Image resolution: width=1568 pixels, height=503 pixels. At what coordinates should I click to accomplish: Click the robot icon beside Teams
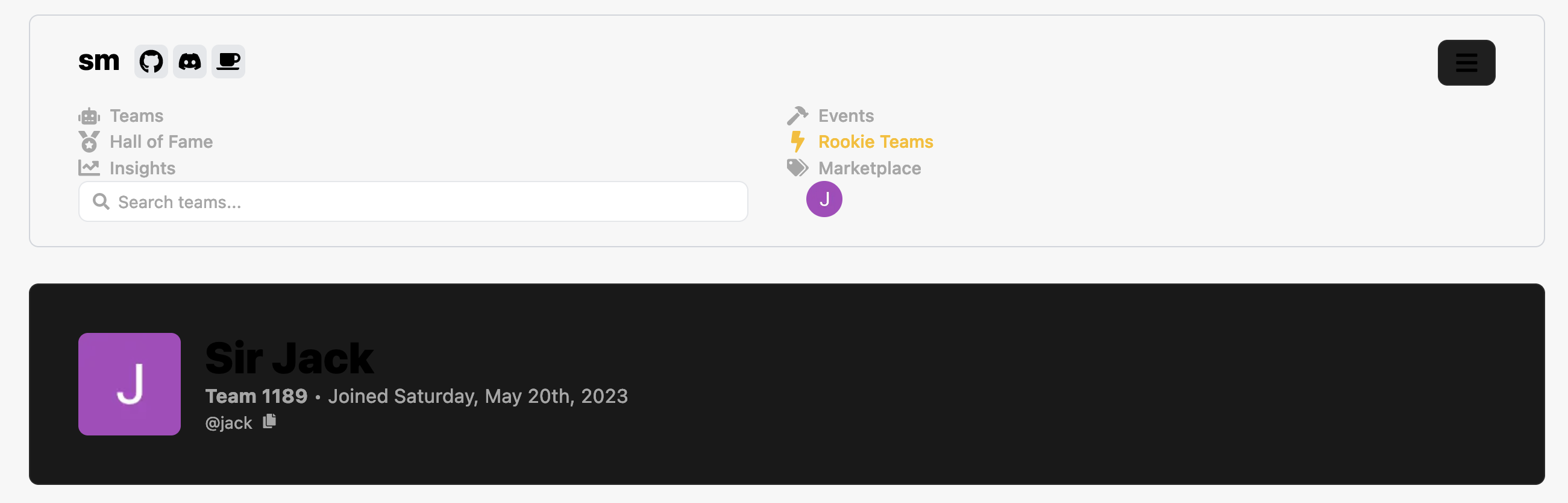coord(89,116)
